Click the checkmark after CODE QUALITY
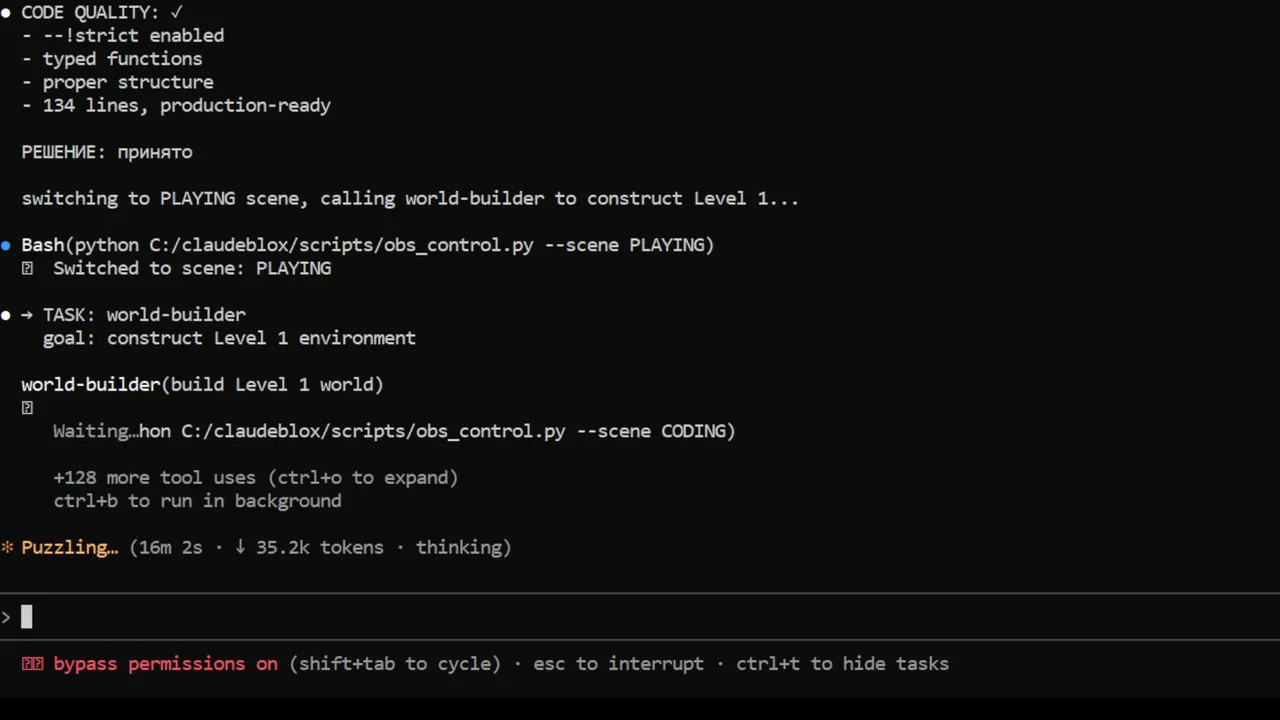1280x720 pixels. [176, 12]
